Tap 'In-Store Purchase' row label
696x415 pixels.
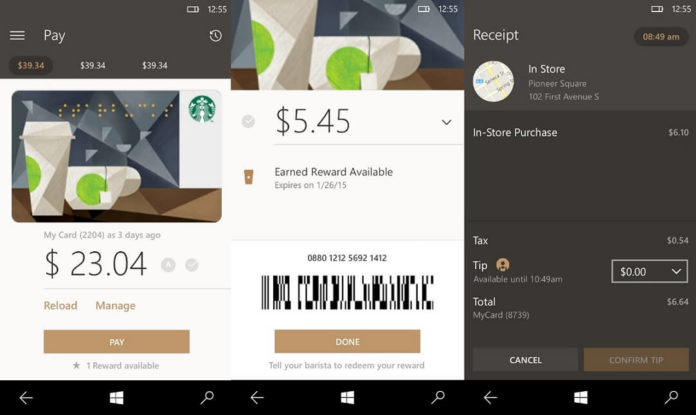(515, 132)
